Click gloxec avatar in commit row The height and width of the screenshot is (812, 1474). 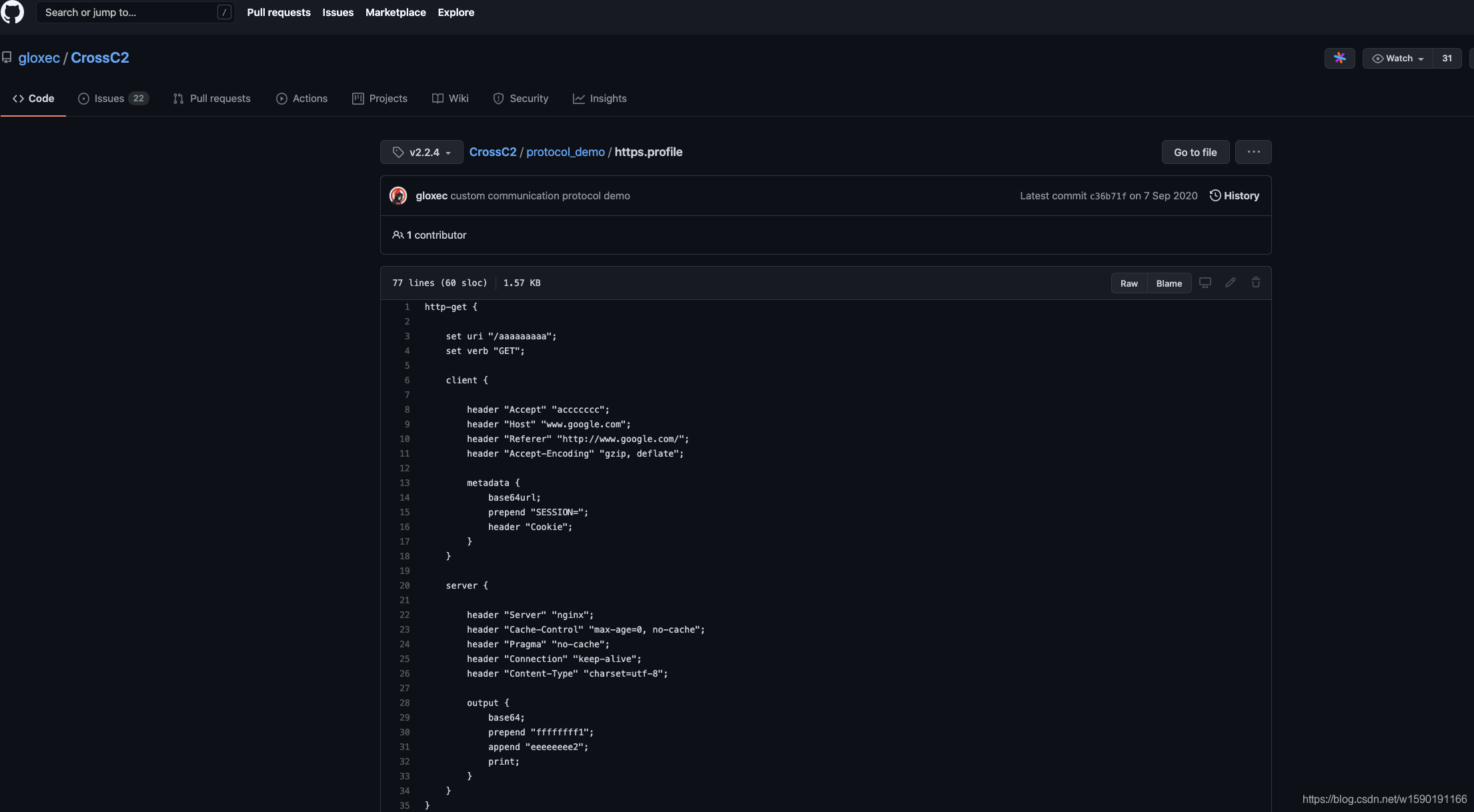click(x=398, y=195)
